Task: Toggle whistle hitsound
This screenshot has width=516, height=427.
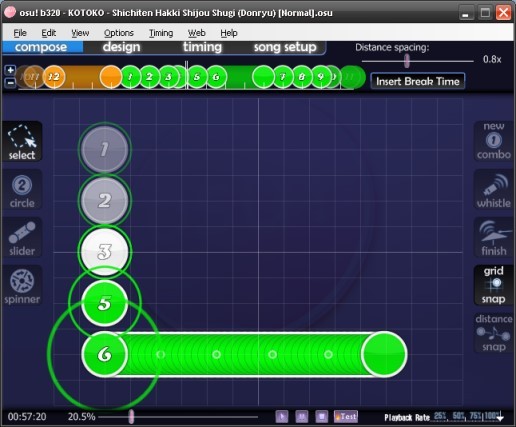Action: 494,190
